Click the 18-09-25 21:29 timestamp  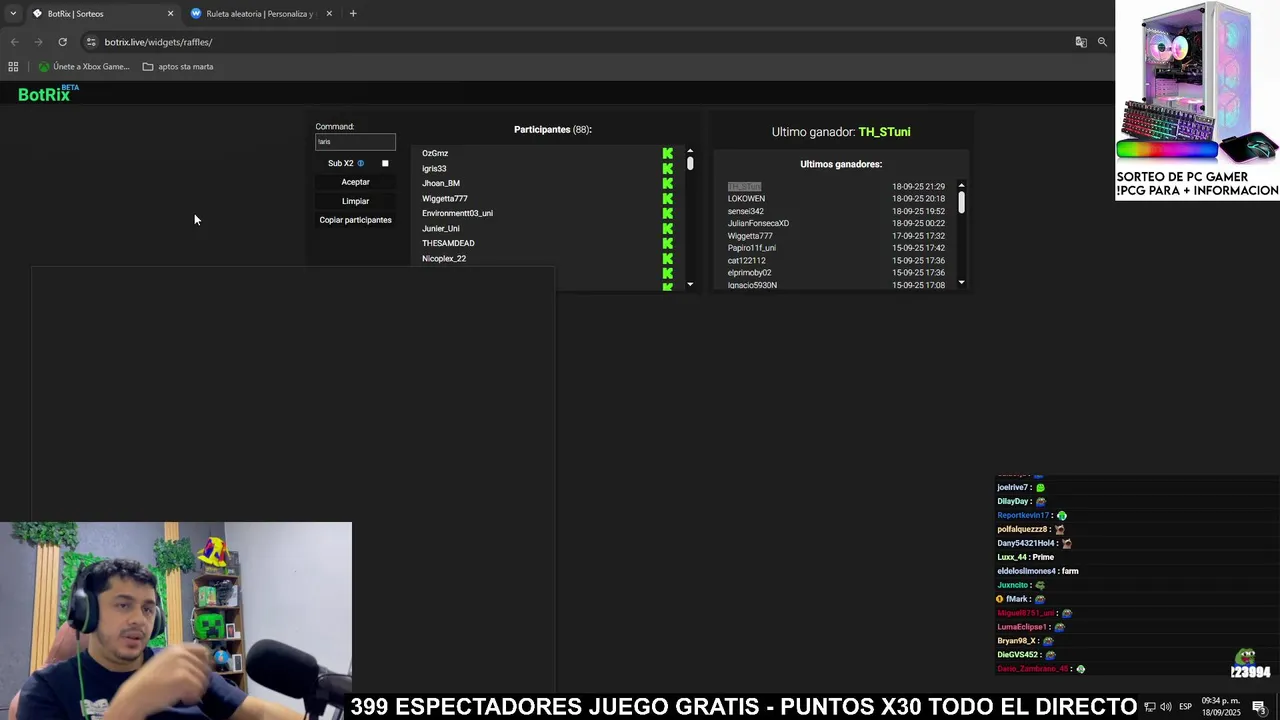918,187
